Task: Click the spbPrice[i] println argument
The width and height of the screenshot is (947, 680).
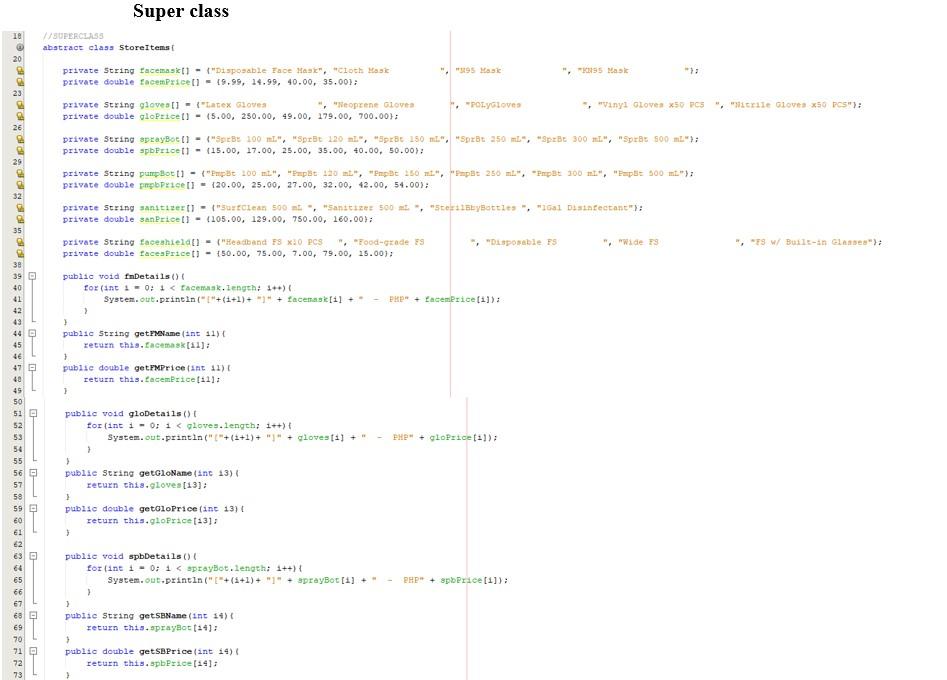Action: click(x=470, y=580)
